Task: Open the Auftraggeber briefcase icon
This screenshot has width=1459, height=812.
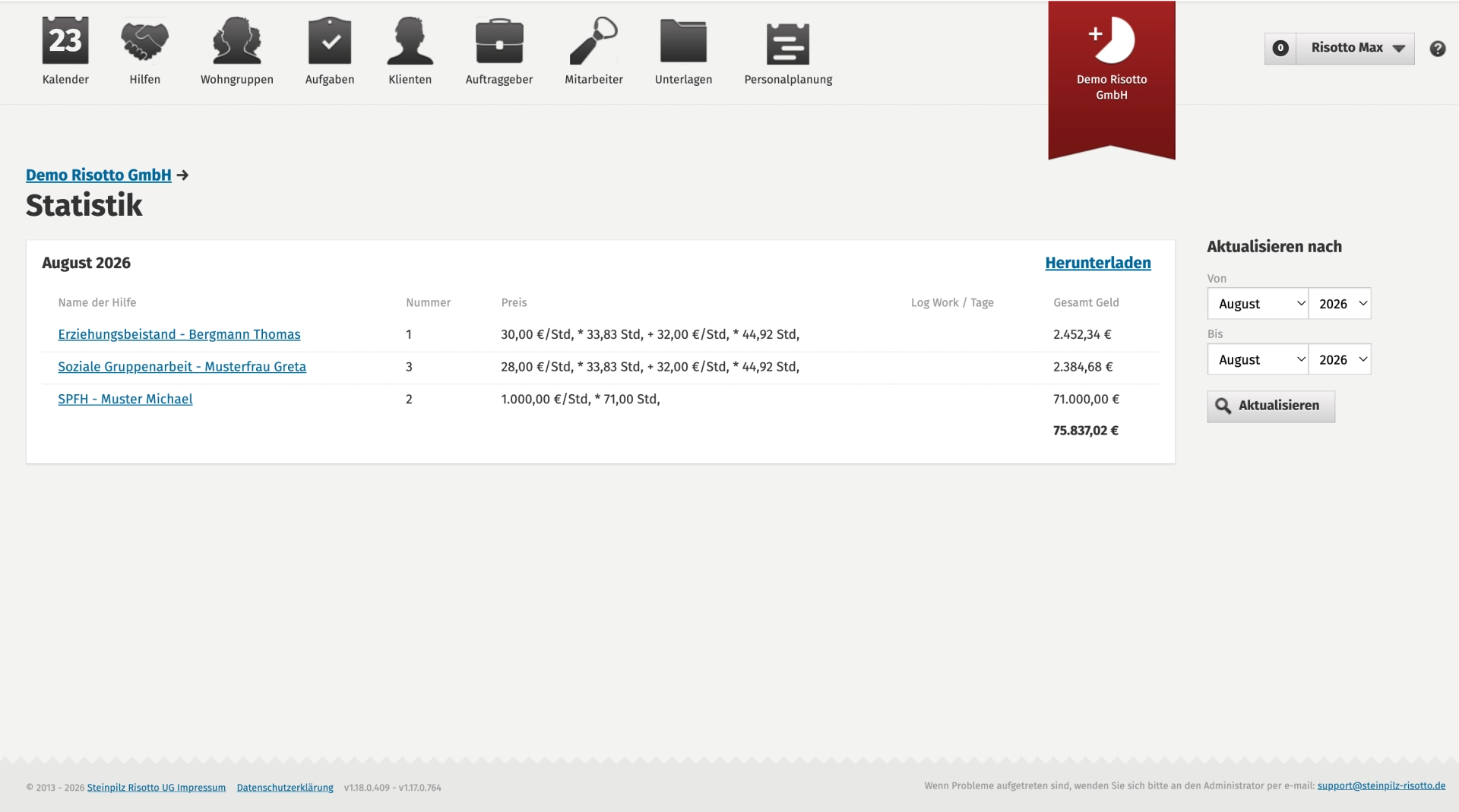Action: point(499,40)
